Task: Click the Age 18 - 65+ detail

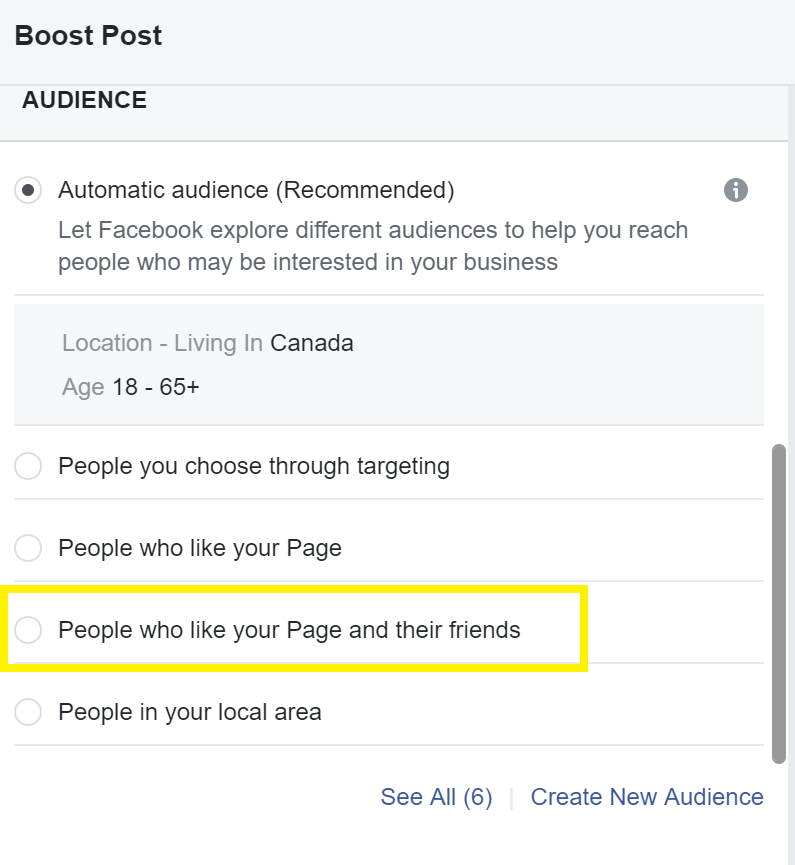Action: click(x=130, y=387)
